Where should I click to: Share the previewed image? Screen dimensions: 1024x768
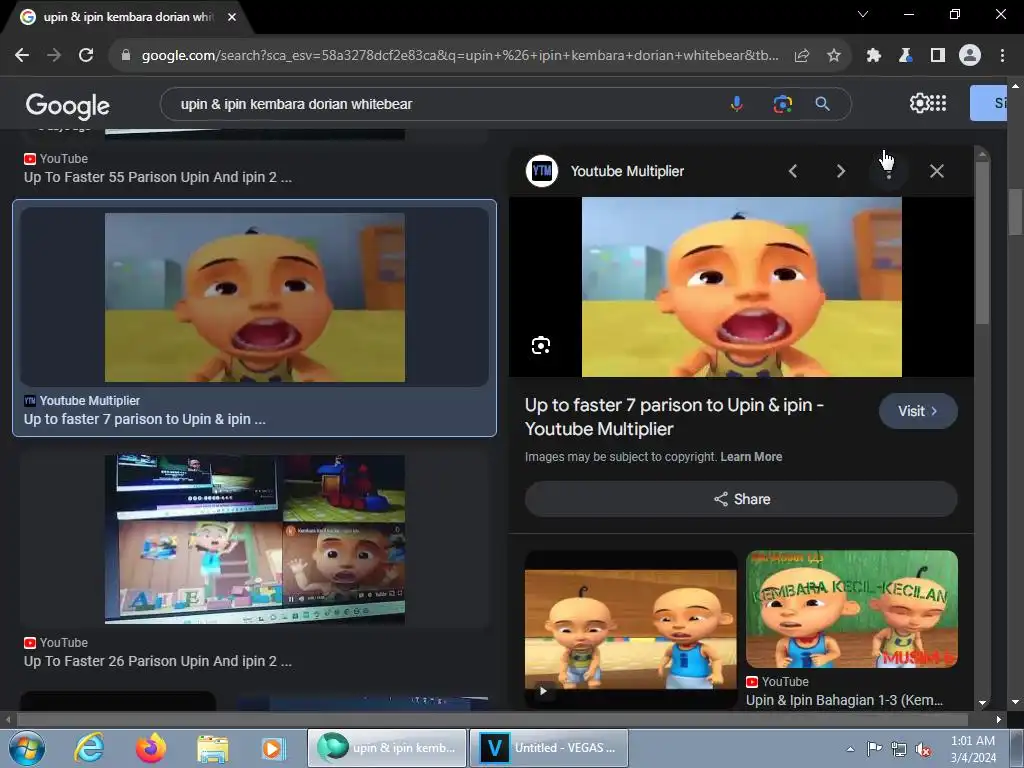(x=741, y=499)
